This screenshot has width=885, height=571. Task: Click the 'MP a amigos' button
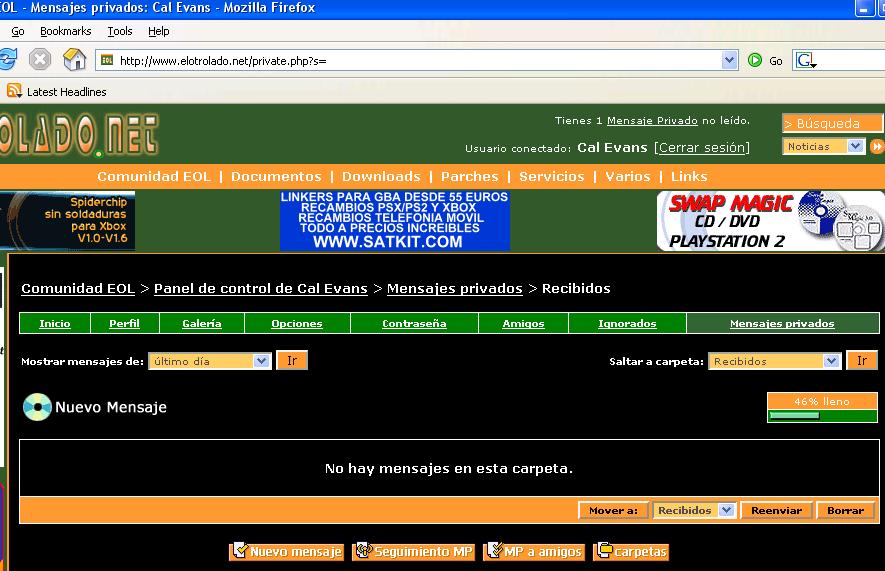tap(533, 551)
